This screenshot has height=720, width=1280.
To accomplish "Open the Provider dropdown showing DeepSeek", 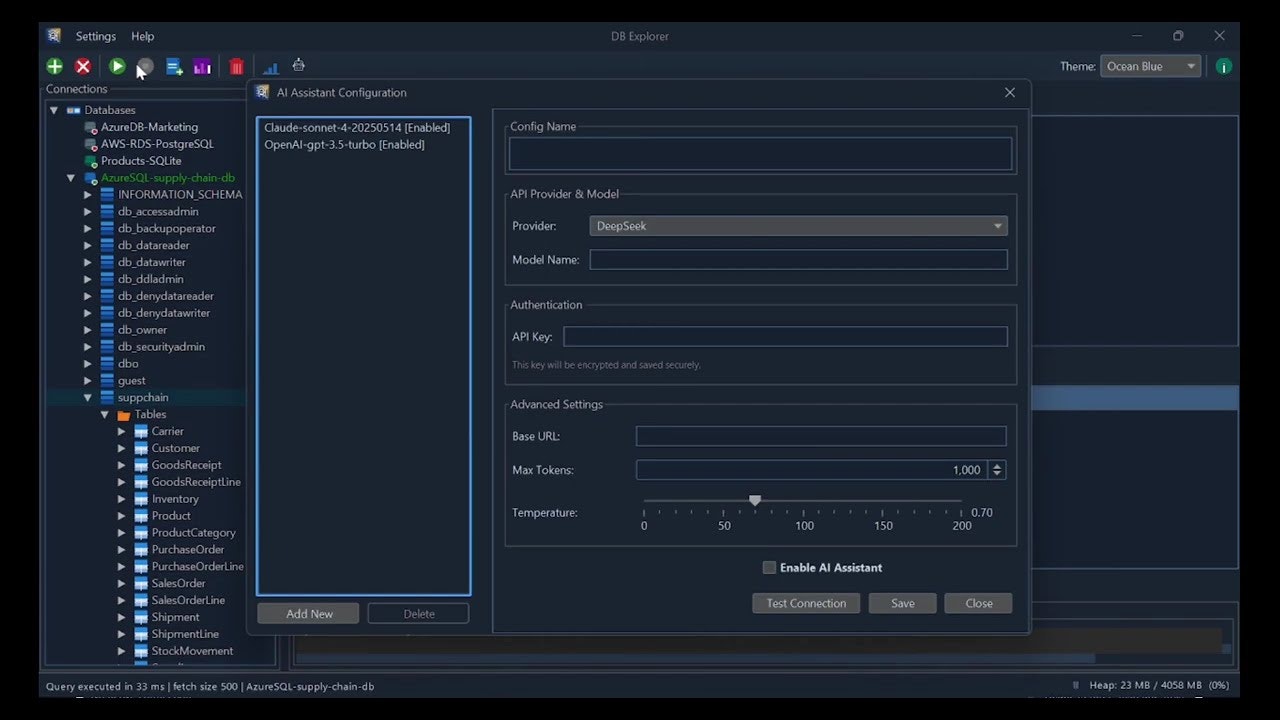I will click(797, 226).
